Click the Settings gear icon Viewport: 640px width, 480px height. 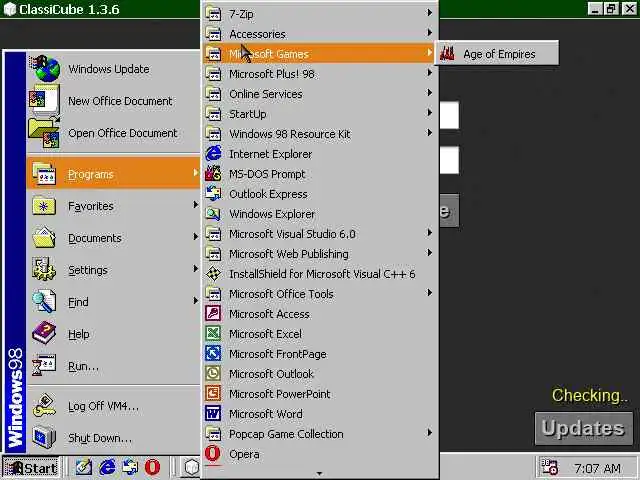tap(44, 270)
